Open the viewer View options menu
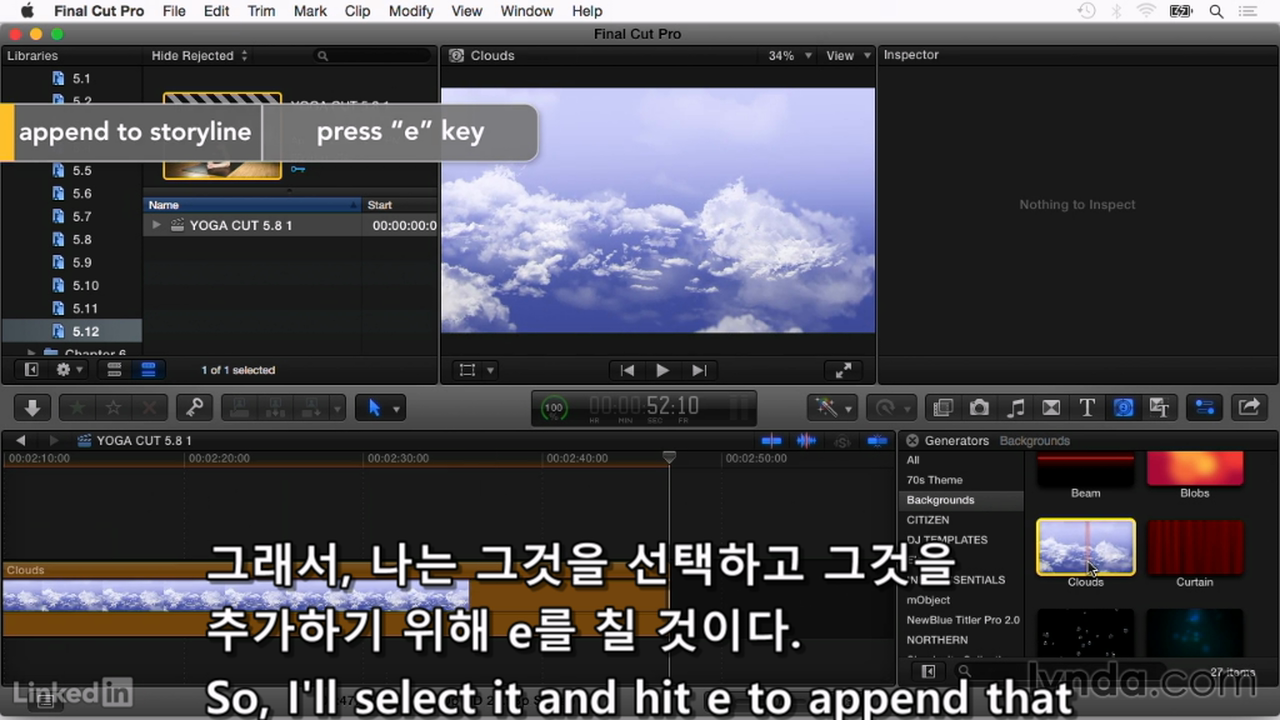 846,56
